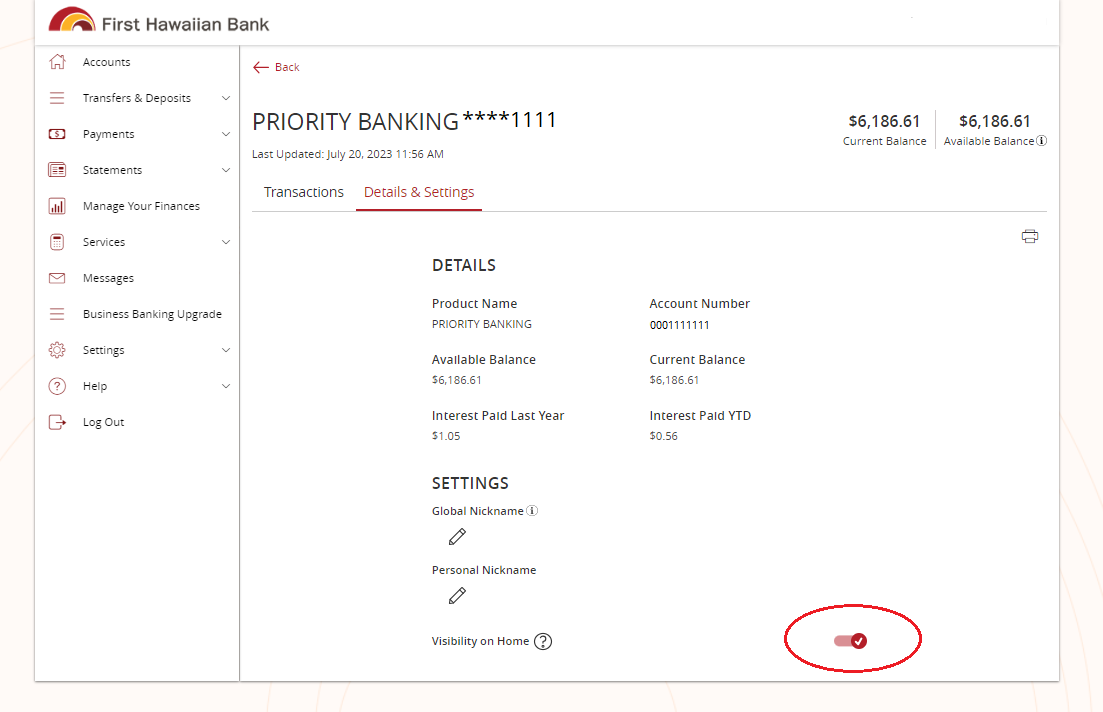Click the Global Nickname info icon
Screen dimensions: 1103x712
533,511
